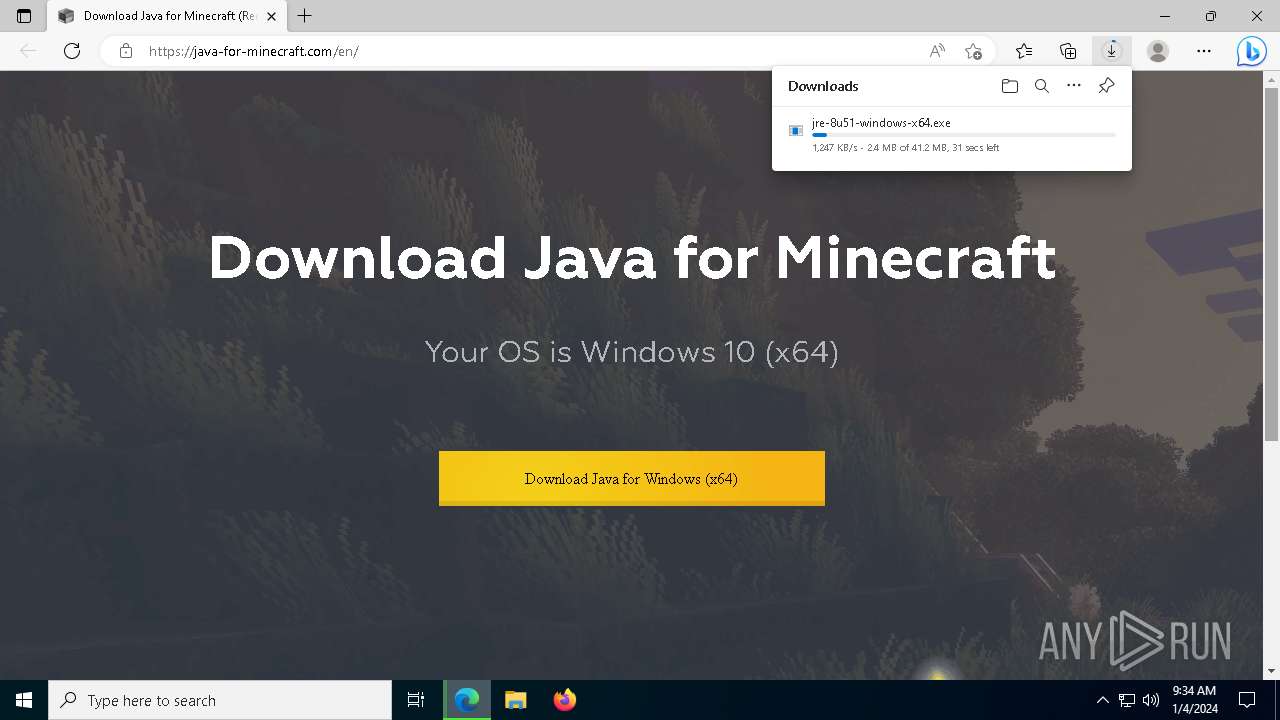
Task: Open the Bing sidebar icon
Action: pos(1251,51)
